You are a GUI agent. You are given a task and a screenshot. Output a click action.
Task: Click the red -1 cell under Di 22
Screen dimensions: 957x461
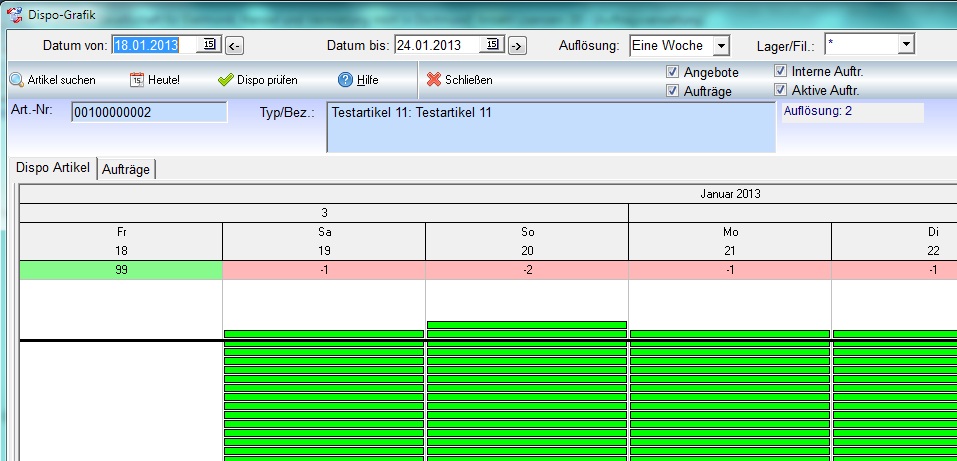894,270
